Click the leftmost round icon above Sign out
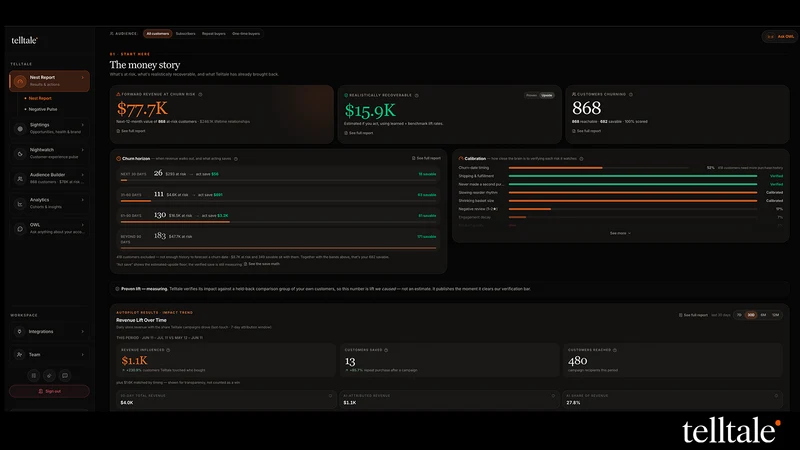Image resolution: width=800 pixels, height=450 pixels. coord(34,376)
